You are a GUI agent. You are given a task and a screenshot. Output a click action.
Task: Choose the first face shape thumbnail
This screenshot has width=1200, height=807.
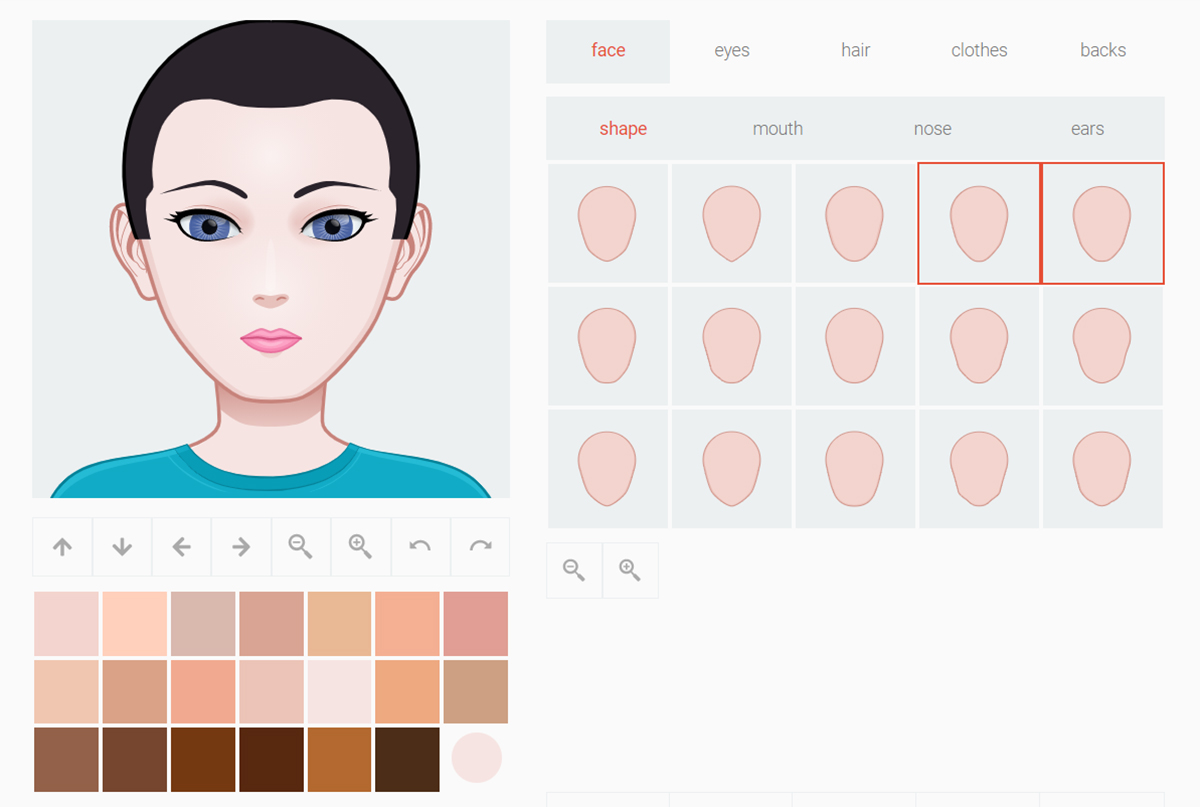click(x=606, y=222)
